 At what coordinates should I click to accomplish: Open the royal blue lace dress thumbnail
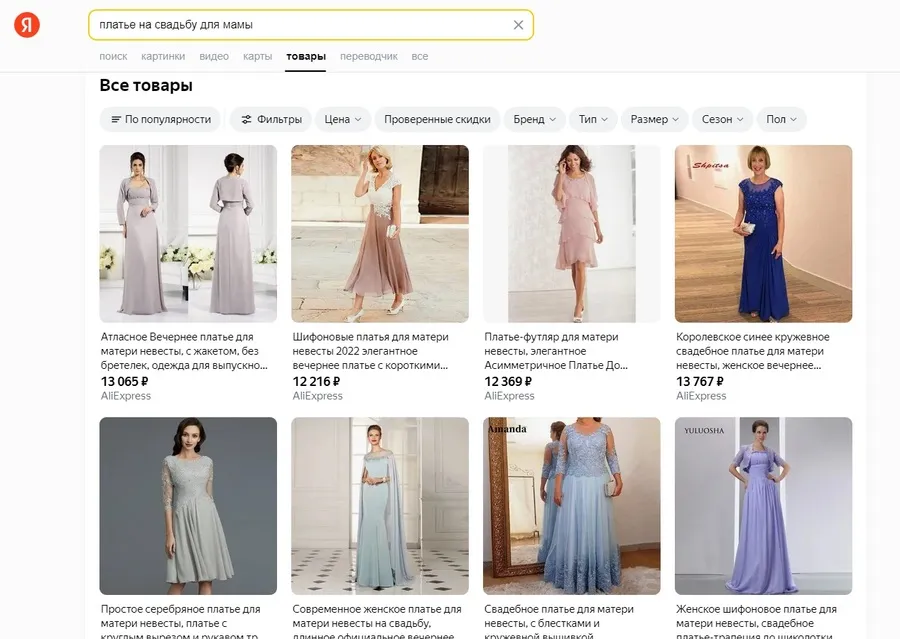763,233
